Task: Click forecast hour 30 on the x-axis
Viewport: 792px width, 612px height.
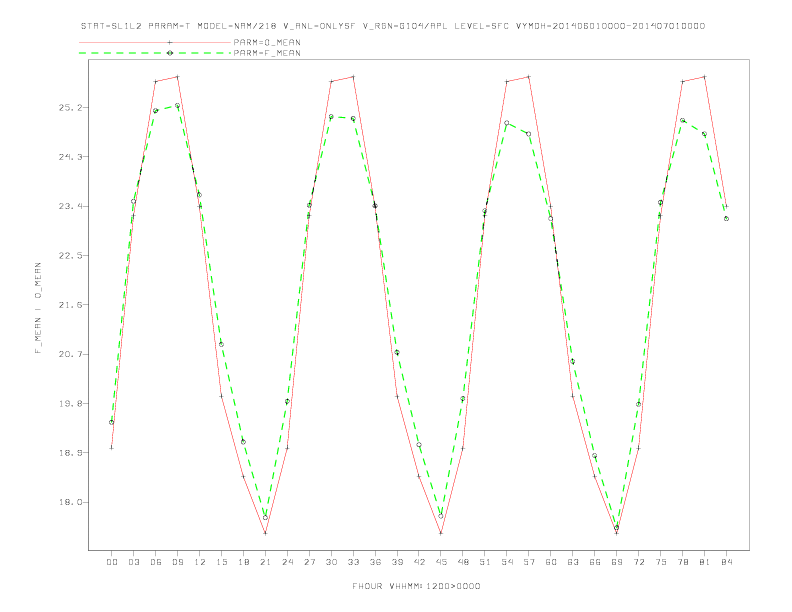Action: coord(331,562)
